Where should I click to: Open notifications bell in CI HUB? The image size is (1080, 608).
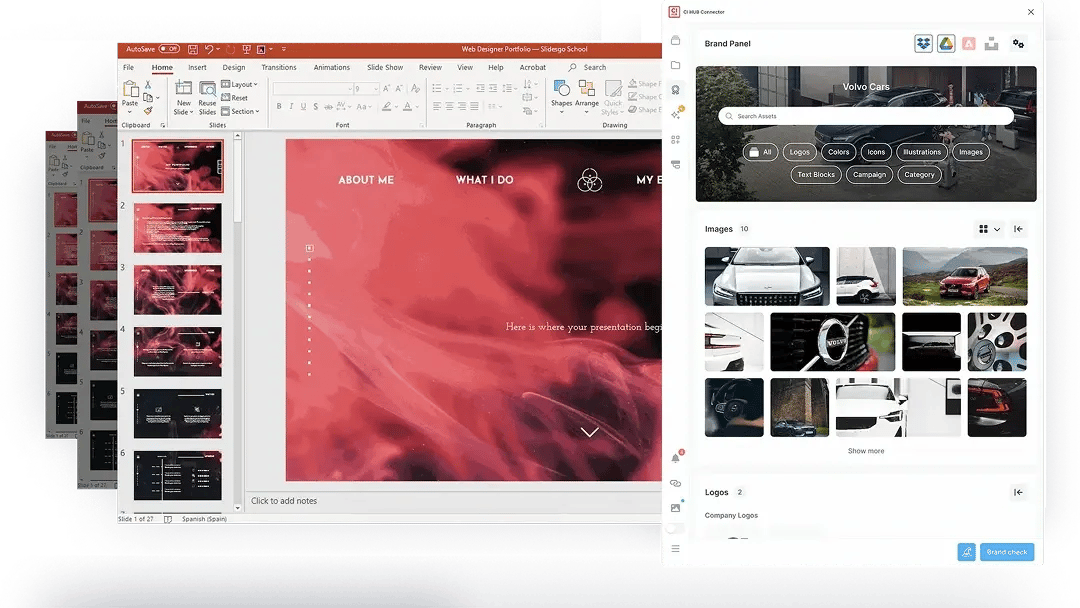(676, 458)
